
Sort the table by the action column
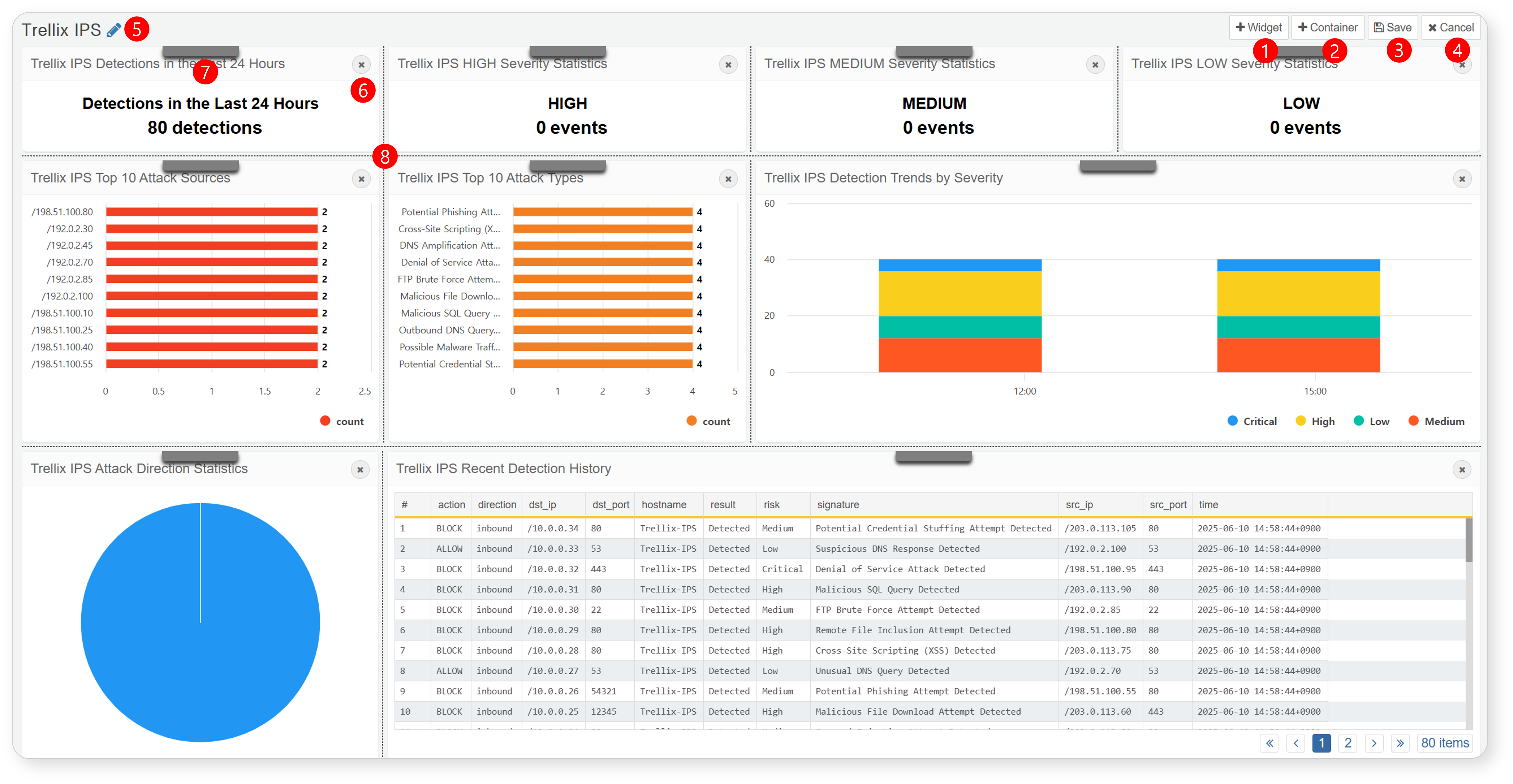(451, 505)
